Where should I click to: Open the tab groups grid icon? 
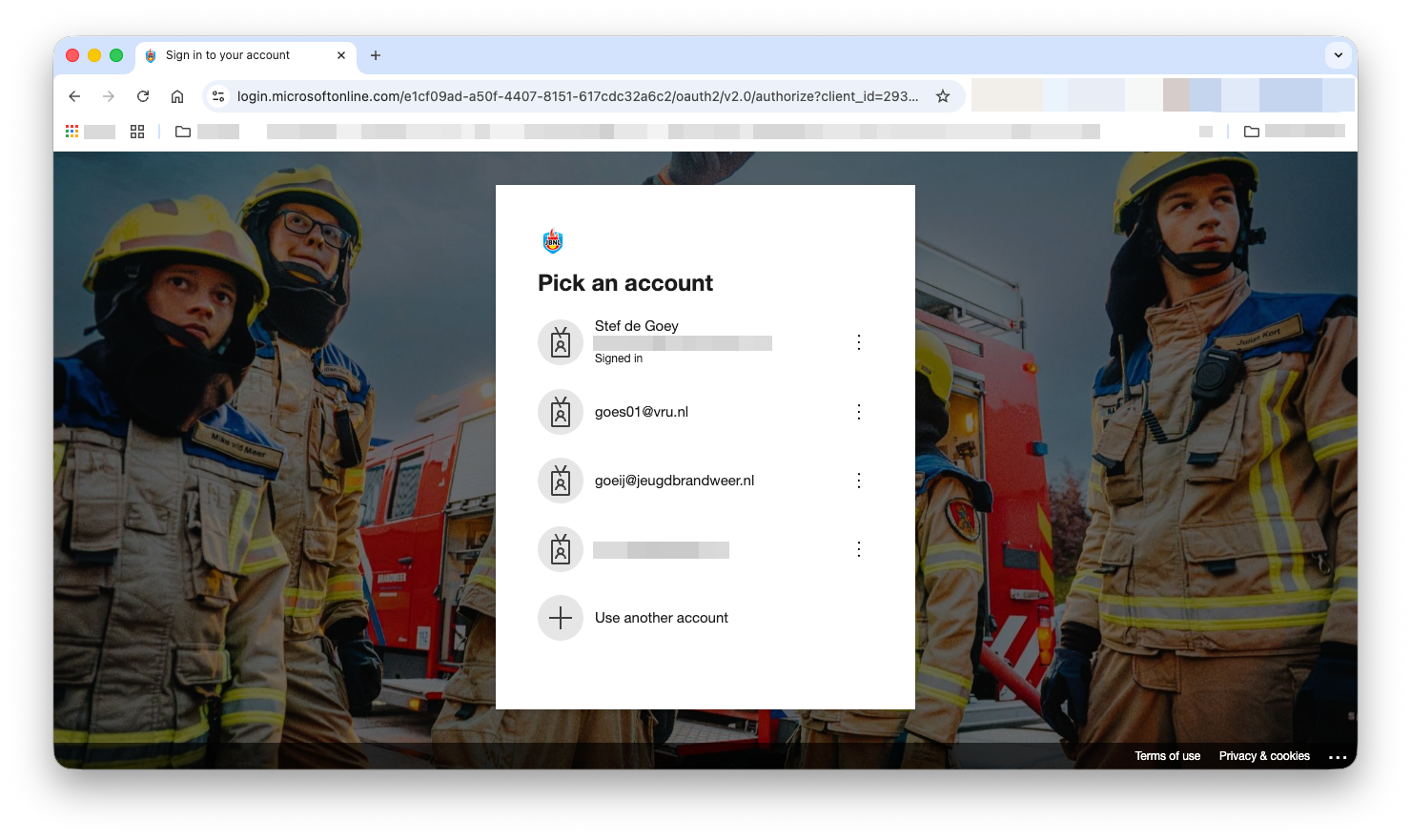(137, 132)
